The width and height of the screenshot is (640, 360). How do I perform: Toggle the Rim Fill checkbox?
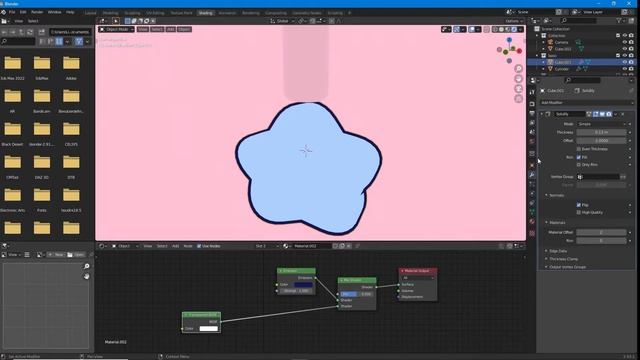[x=578, y=157]
